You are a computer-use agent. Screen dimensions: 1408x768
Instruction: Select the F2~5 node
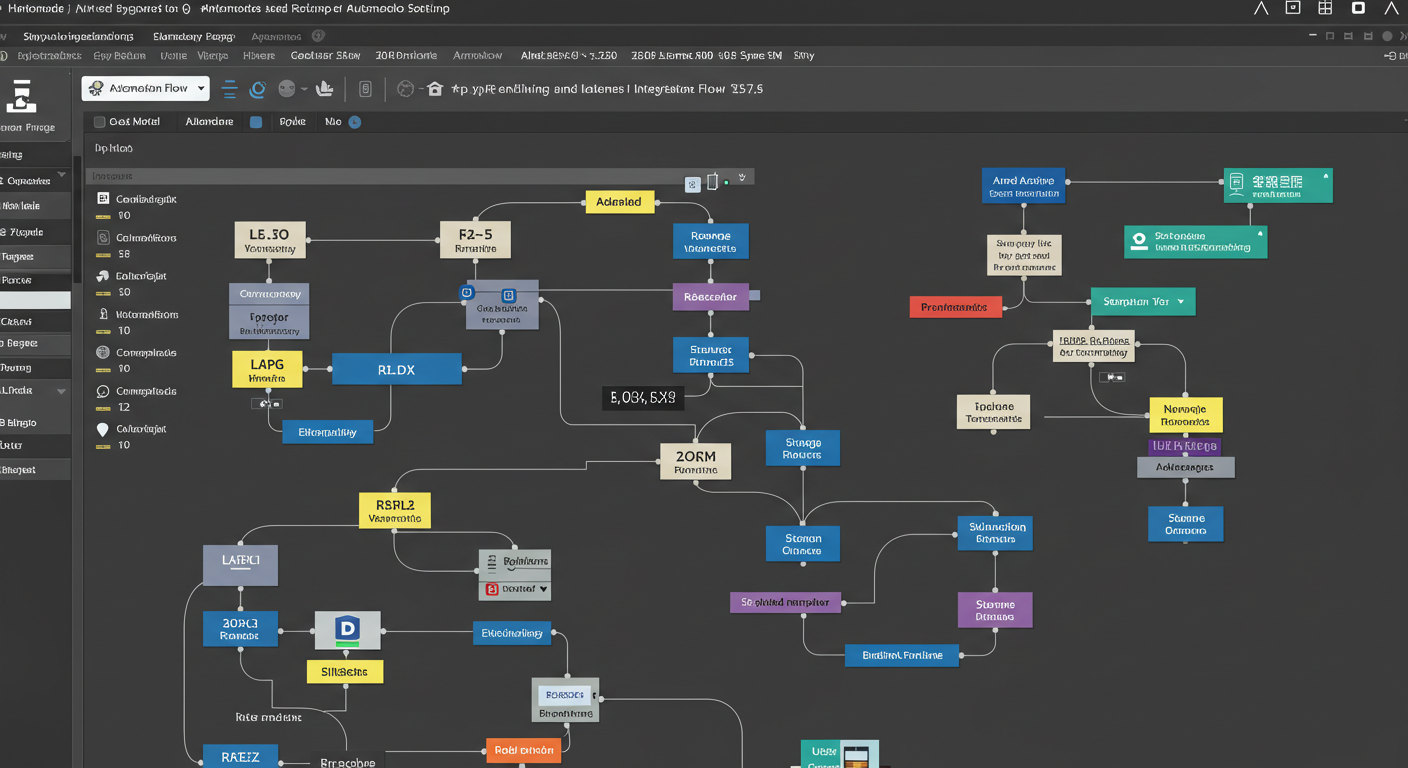point(475,240)
